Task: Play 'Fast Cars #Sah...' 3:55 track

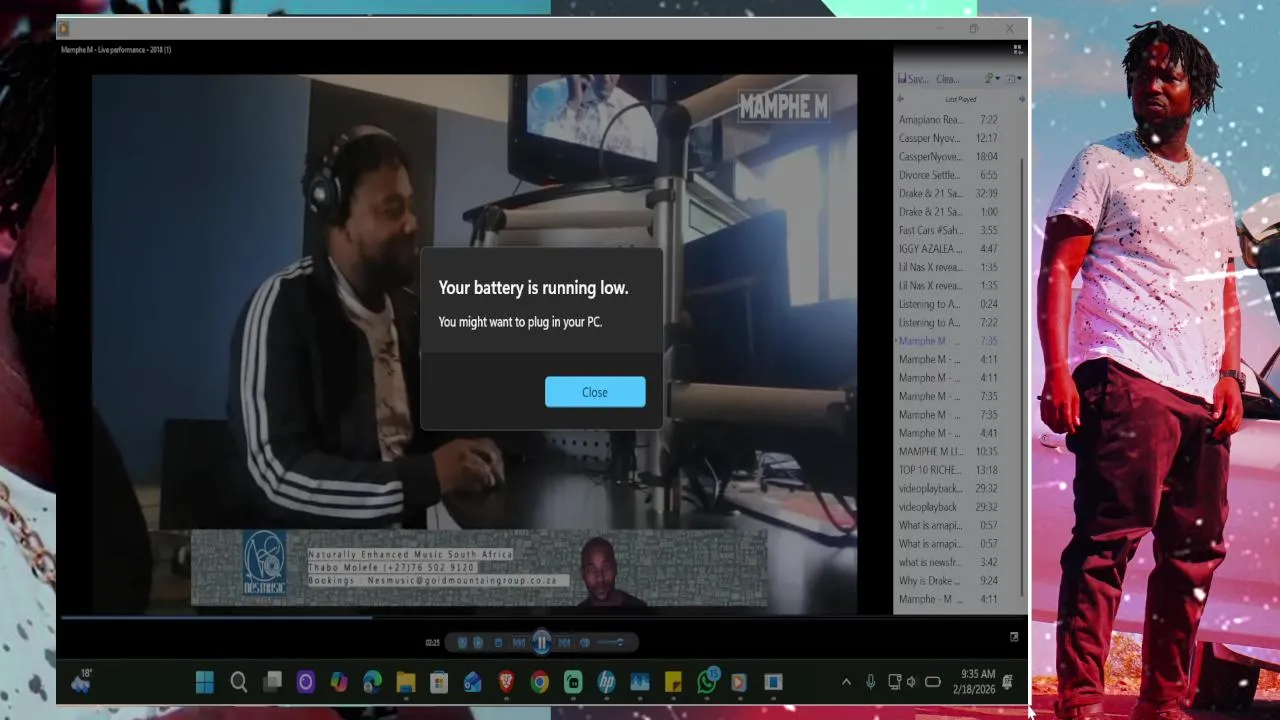Action: click(x=948, y=230)
